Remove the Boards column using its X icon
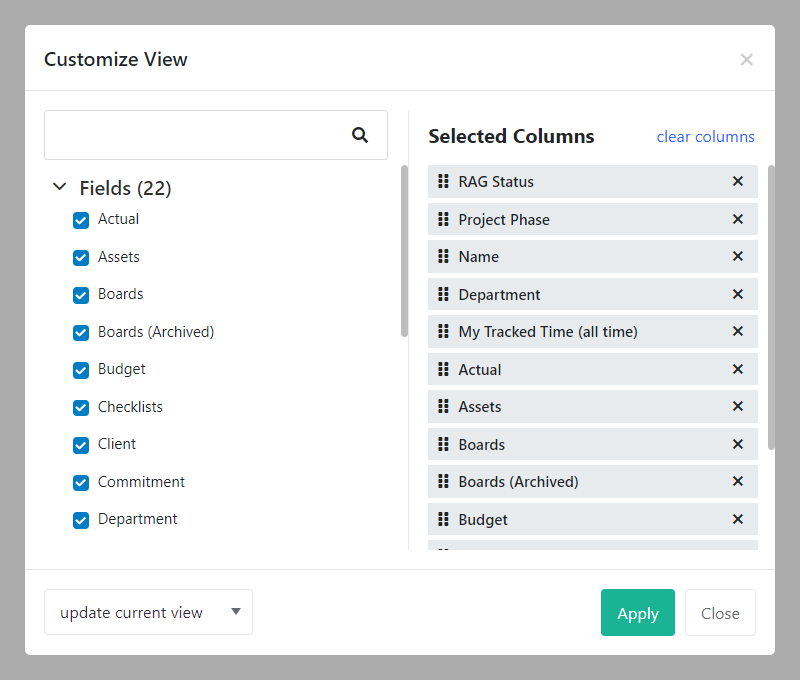This screenshot has height=680, width=800. [x=737, y=444]
